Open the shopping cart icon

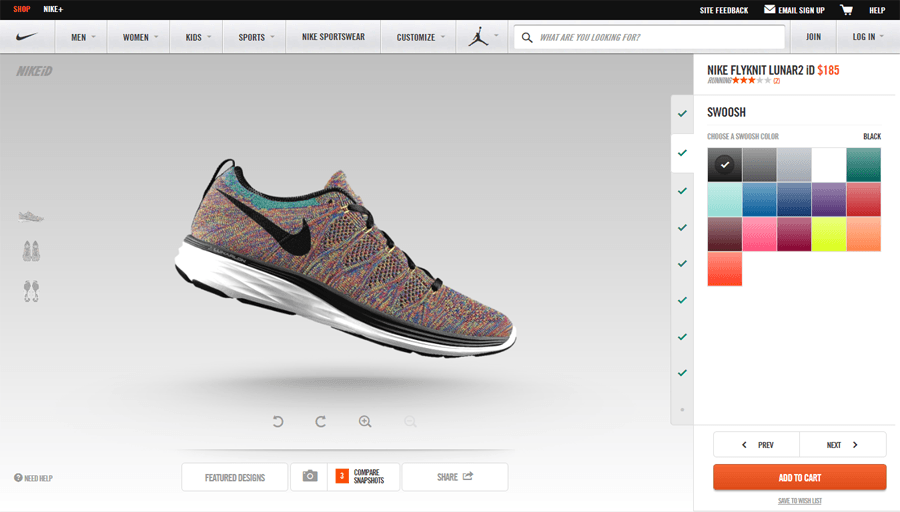[x=846, y=10]
